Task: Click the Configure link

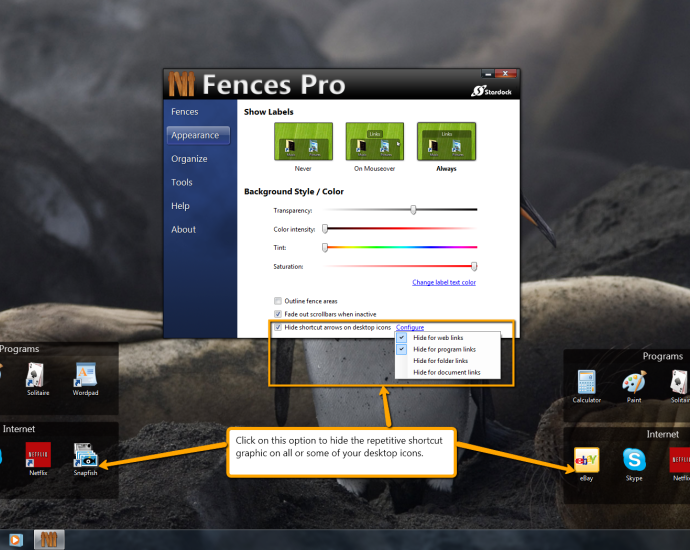Action: (x=410, y=327)
